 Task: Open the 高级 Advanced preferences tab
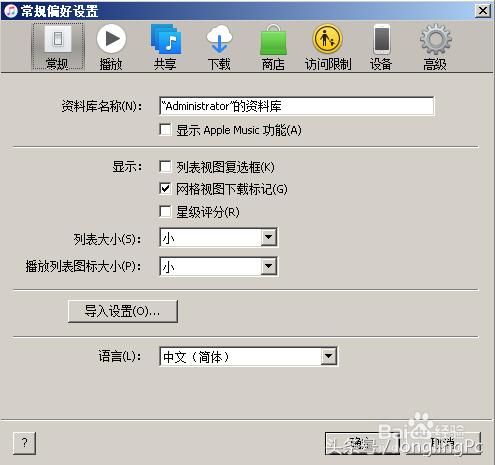tap(435, 47)
